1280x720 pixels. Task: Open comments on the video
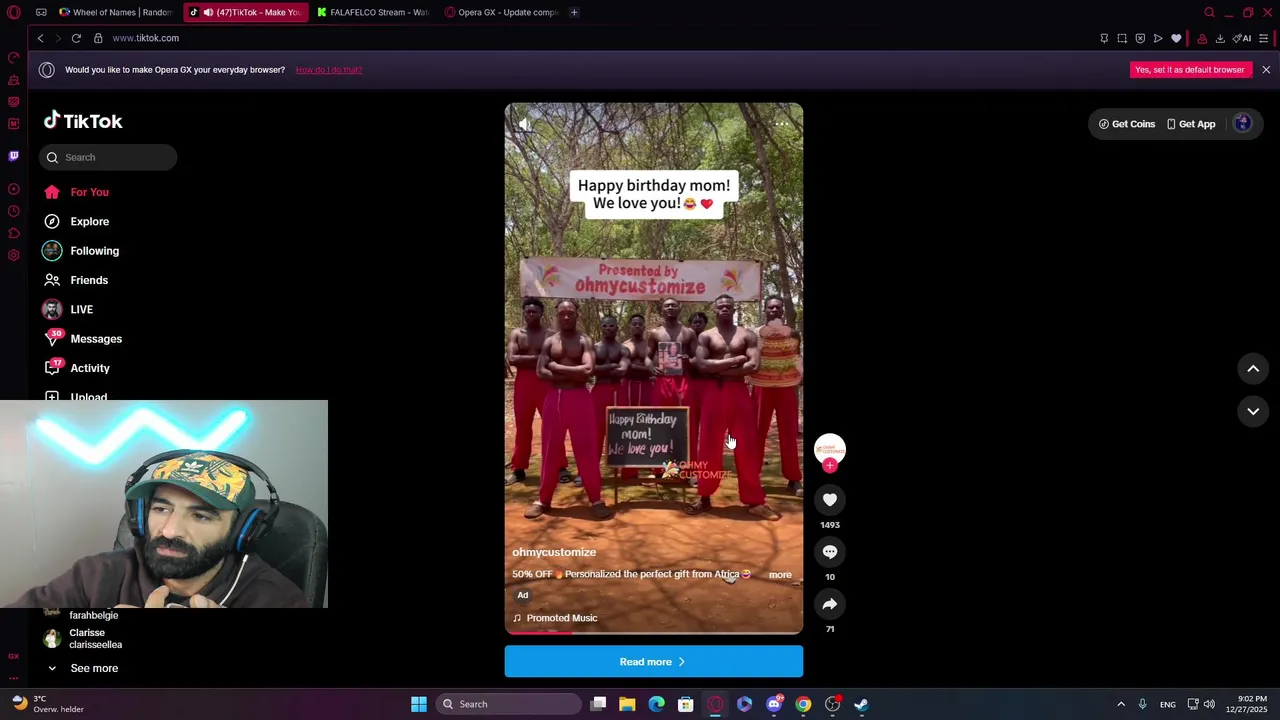pos(830,552)
